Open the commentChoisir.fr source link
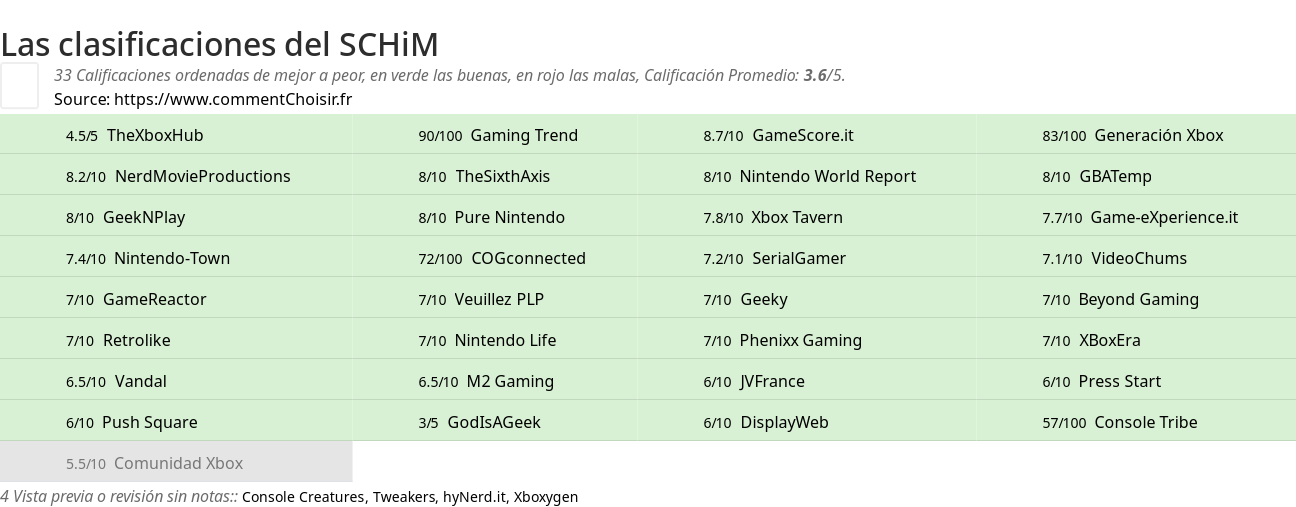Image resolution: width=1296 pixels, height=507 pixels. pos(233,99)
